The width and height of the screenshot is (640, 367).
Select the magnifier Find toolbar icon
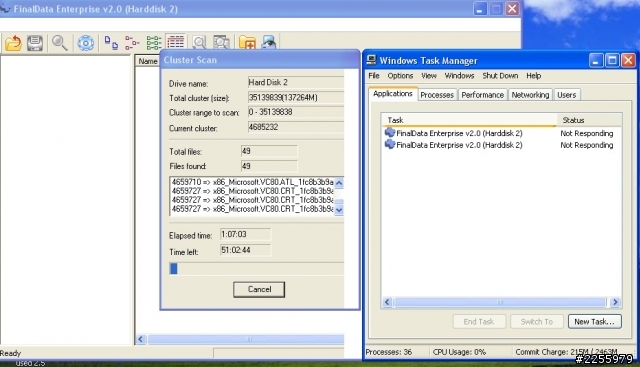point(60,43)
